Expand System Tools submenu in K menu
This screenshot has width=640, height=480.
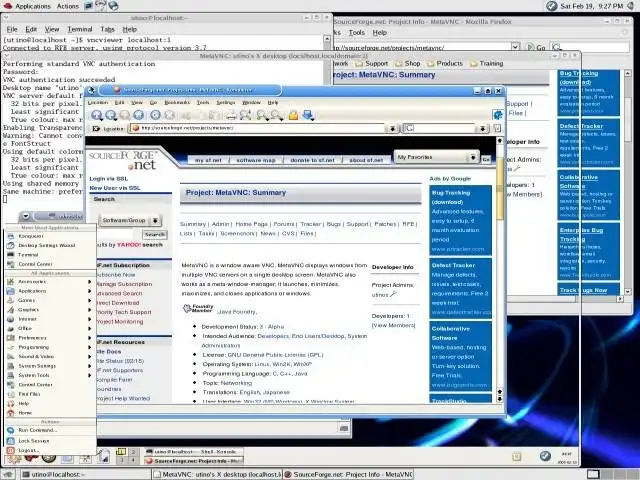(49, 376)
